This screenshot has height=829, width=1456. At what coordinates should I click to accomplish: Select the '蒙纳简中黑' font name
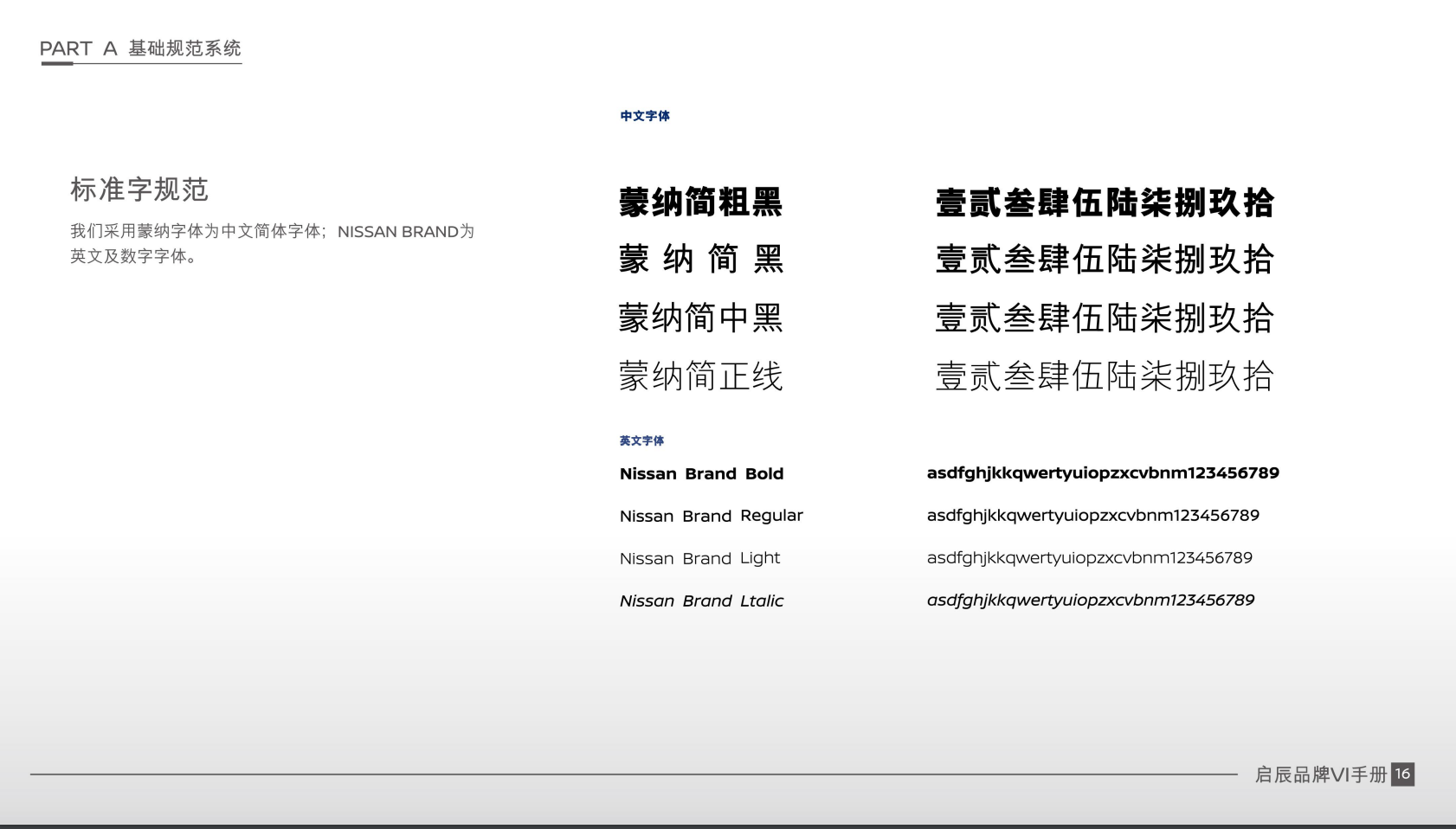[x=701, y=318]
